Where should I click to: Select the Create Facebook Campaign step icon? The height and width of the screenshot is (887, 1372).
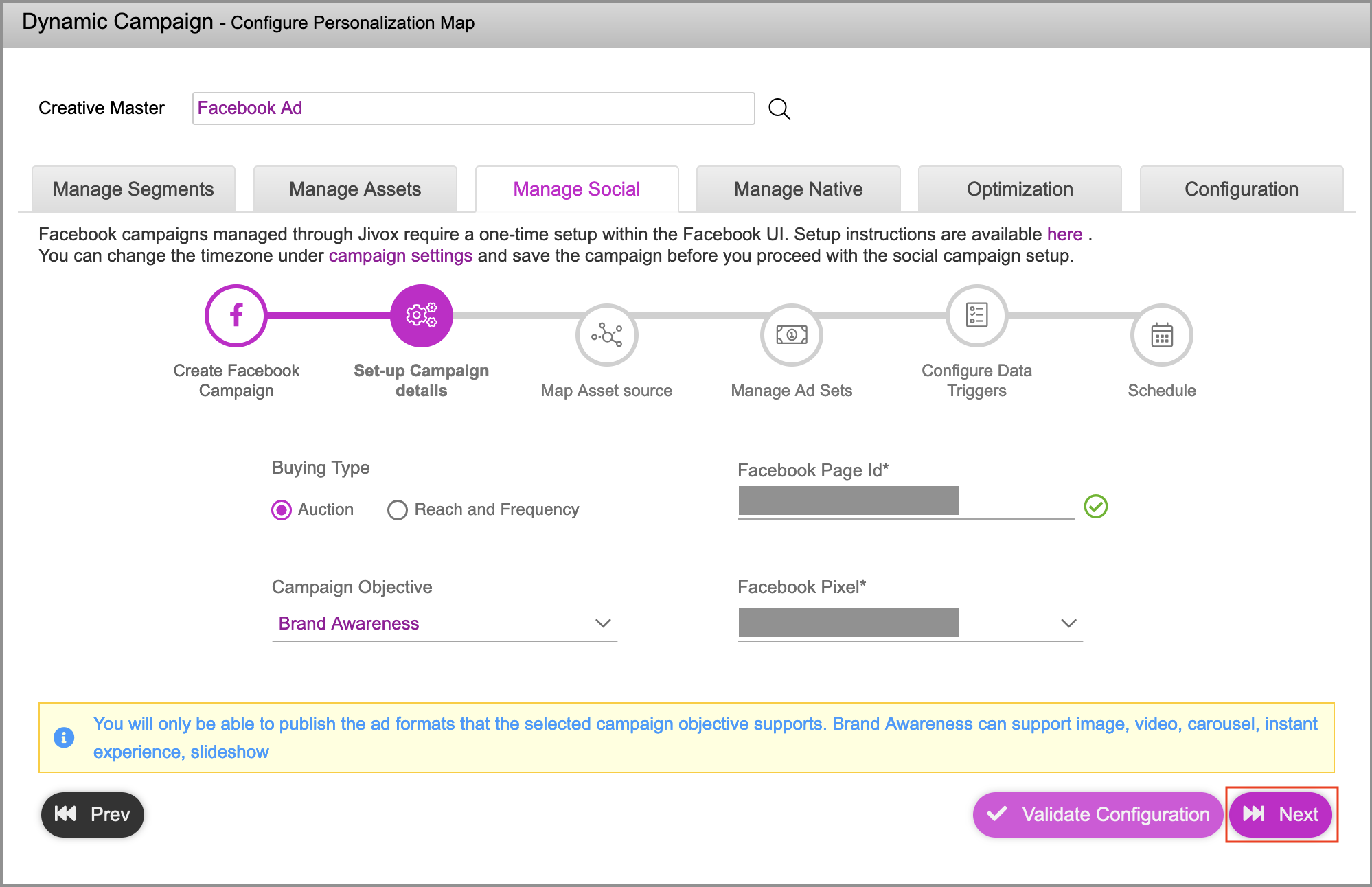(x=236, y=315)
